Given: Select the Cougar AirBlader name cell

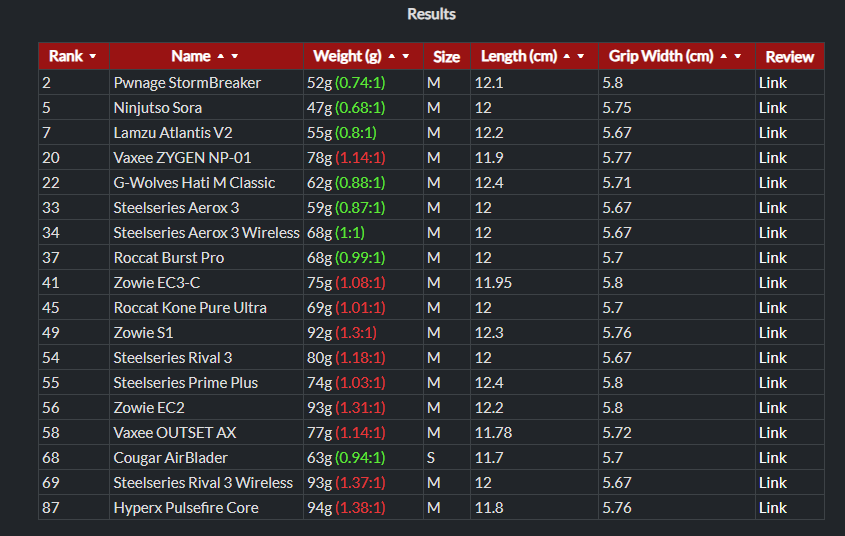Looking at the screenshot, I should [x=206, y=458].
